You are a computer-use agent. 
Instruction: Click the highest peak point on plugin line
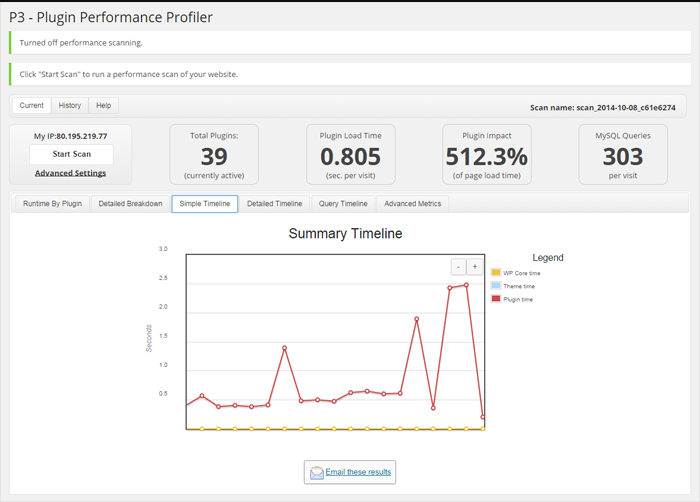(466, 285)
